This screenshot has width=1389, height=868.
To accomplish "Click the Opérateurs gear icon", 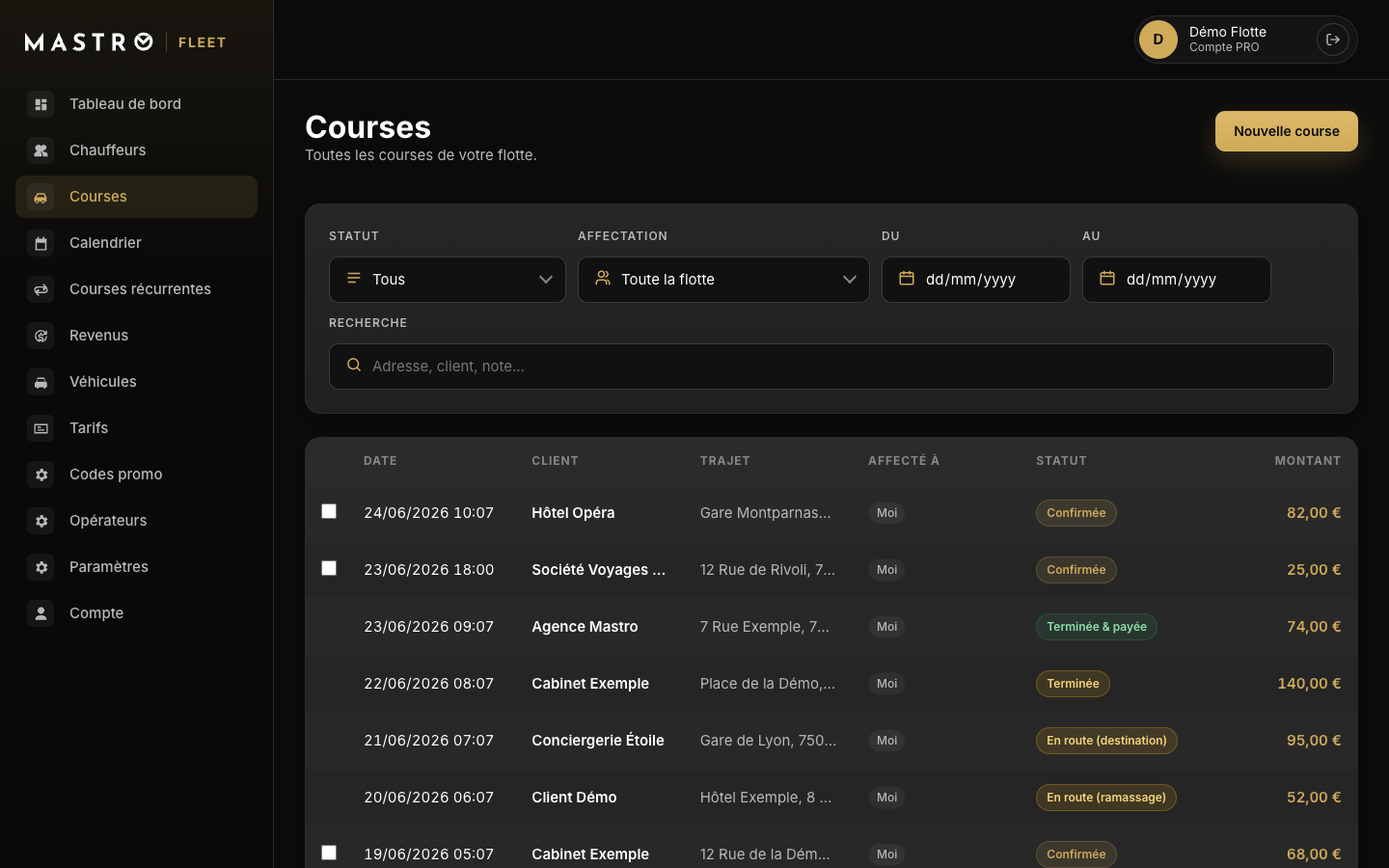I will pos(41,521).
